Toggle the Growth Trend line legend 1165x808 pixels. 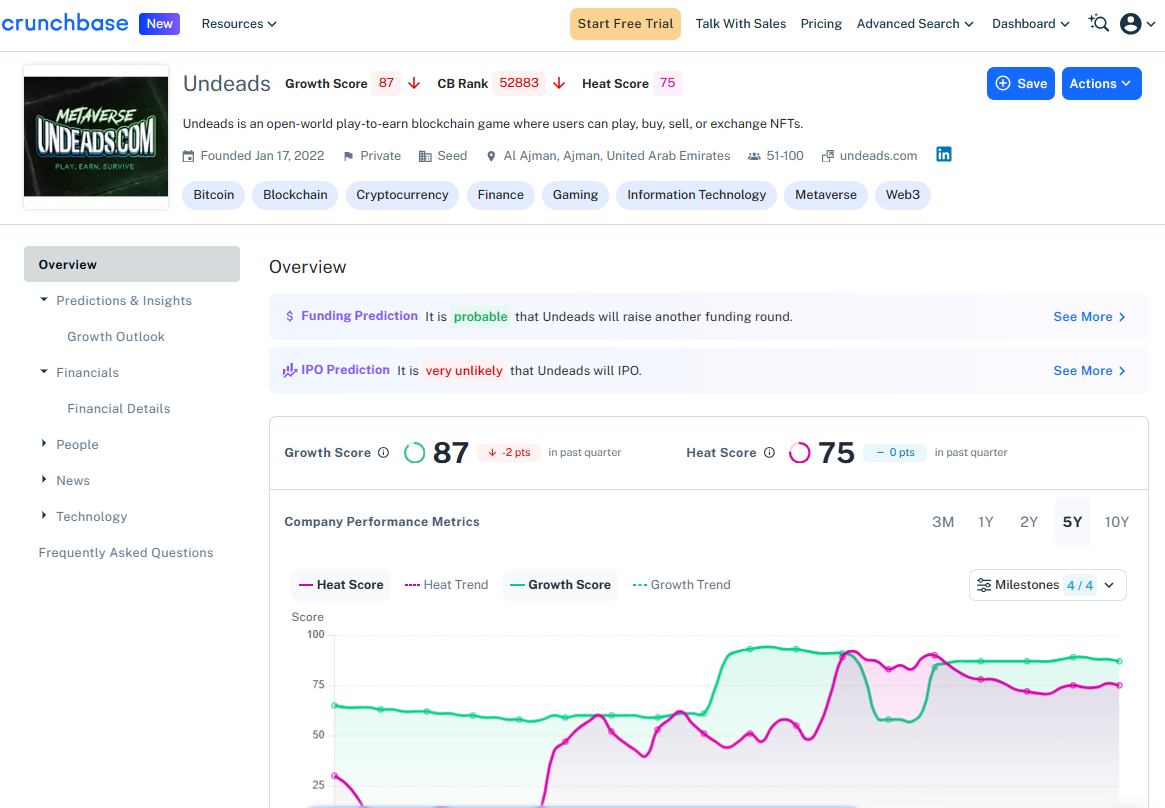click(x=682, y=585)
